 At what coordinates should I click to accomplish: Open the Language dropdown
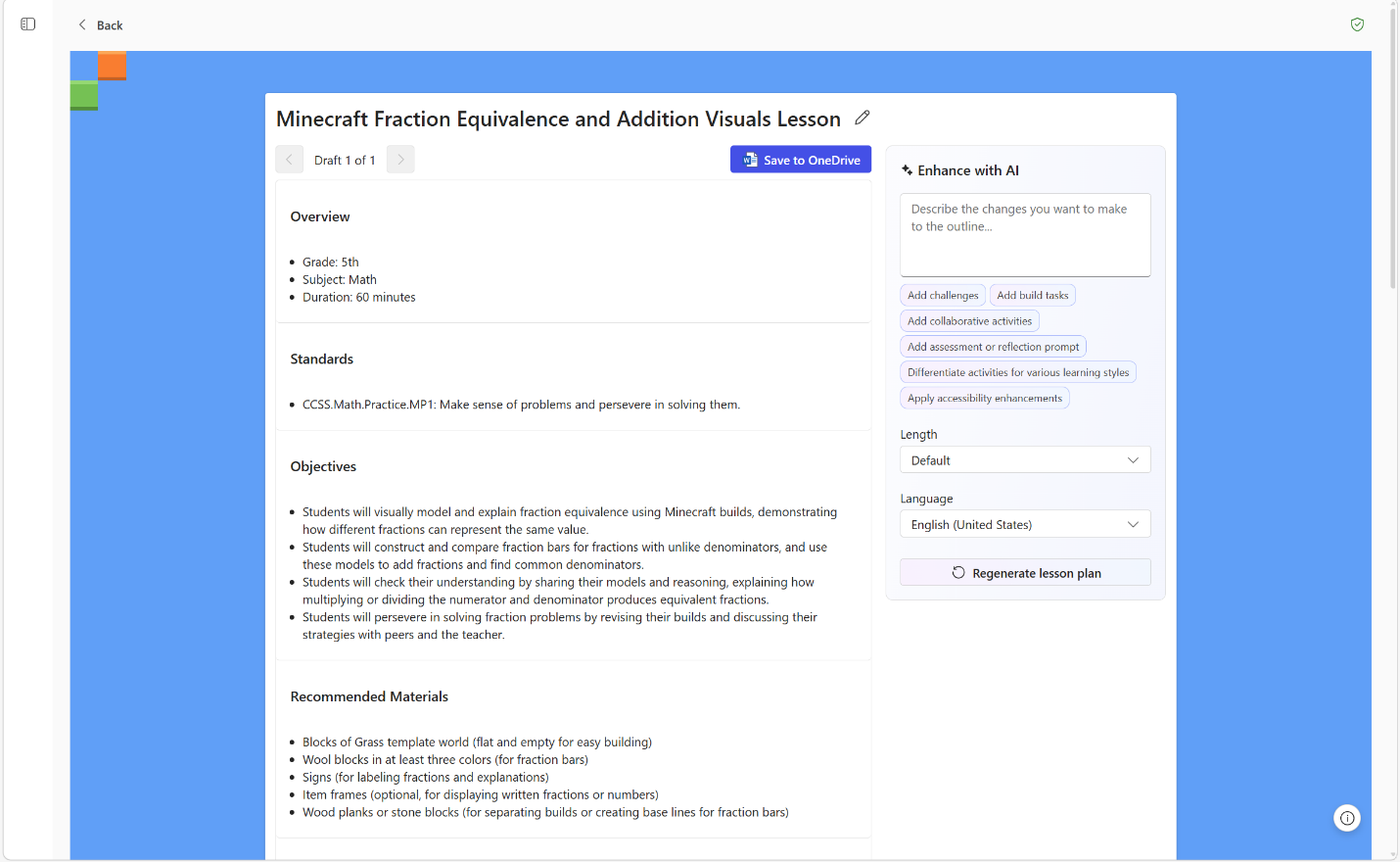click(1025, 525)
